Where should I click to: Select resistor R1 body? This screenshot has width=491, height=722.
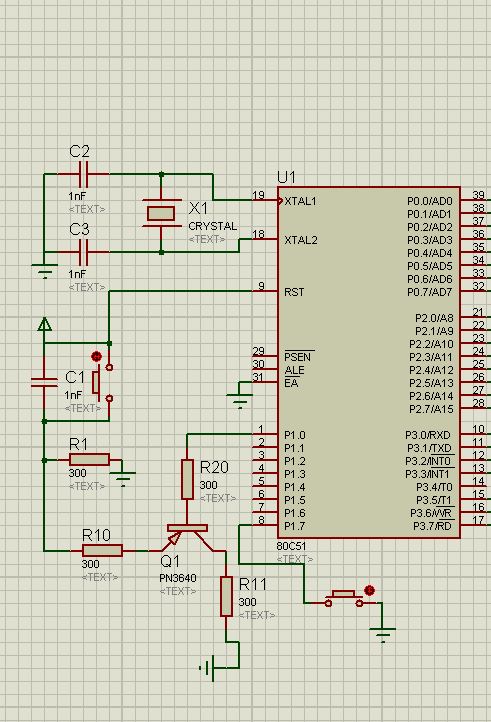[89, 460]
